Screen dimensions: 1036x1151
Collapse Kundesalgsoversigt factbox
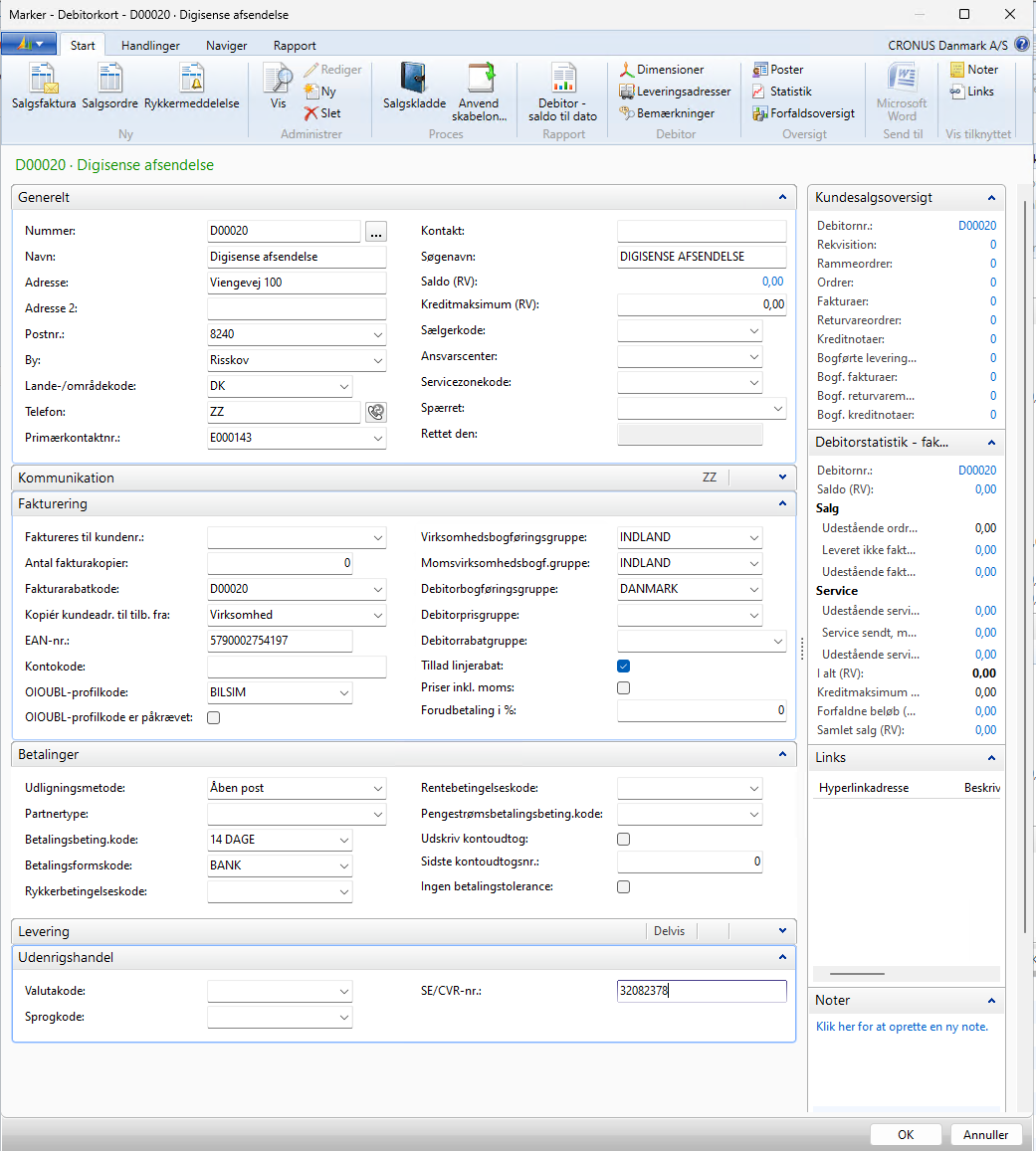pyautogui.click(x=991, y=197)
